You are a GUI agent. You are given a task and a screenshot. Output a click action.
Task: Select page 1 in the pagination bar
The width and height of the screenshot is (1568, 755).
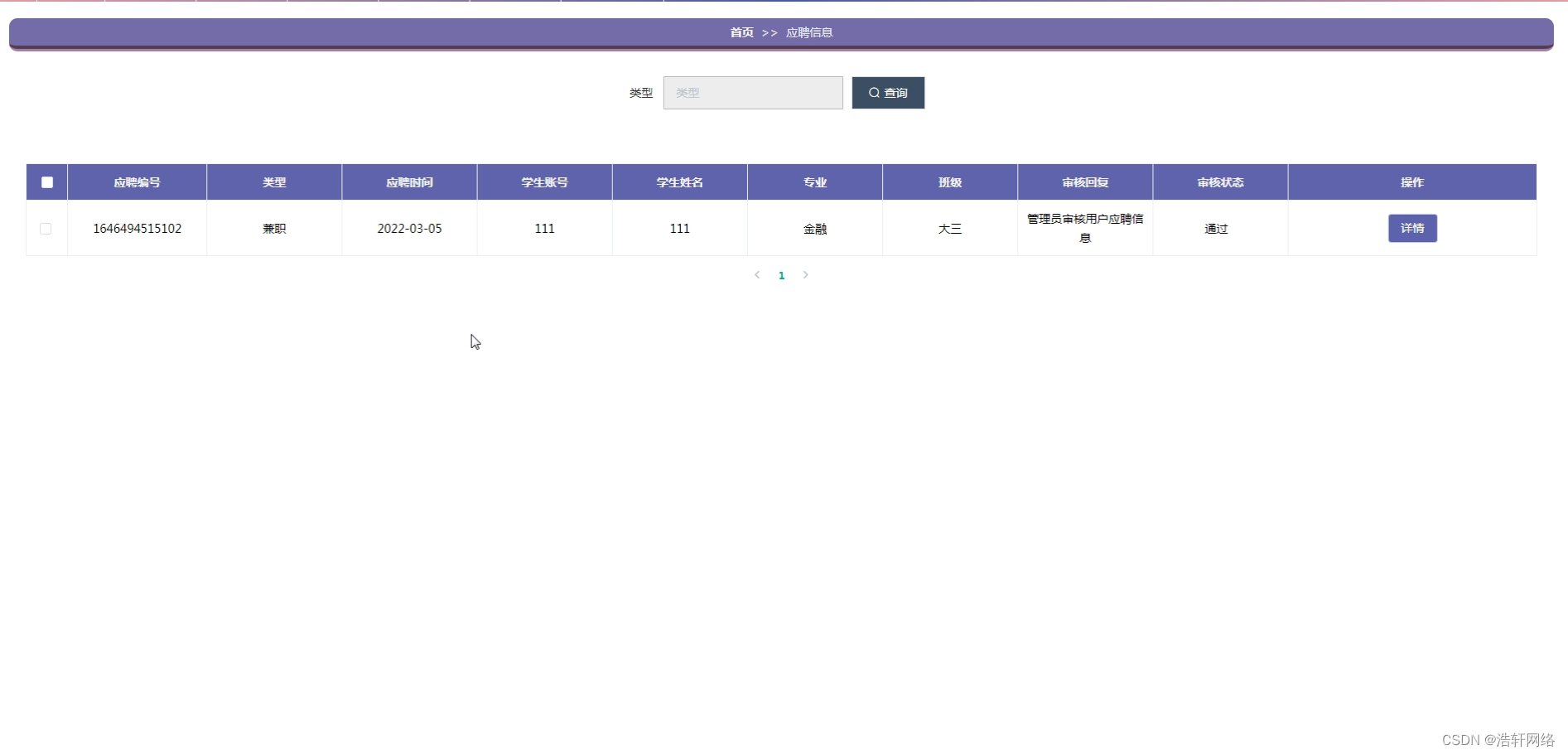(x=781, y=274)
